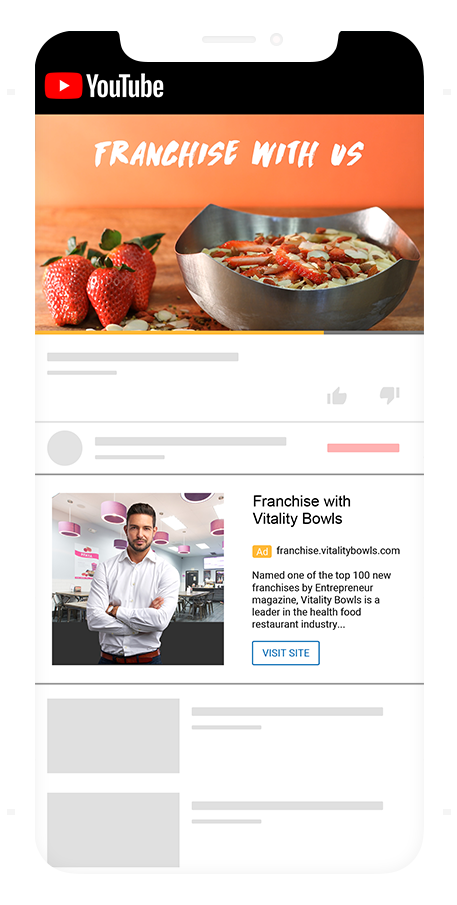457x905 pixels.
Task: Open the second suggested video thumbnail
Action: 113,829
